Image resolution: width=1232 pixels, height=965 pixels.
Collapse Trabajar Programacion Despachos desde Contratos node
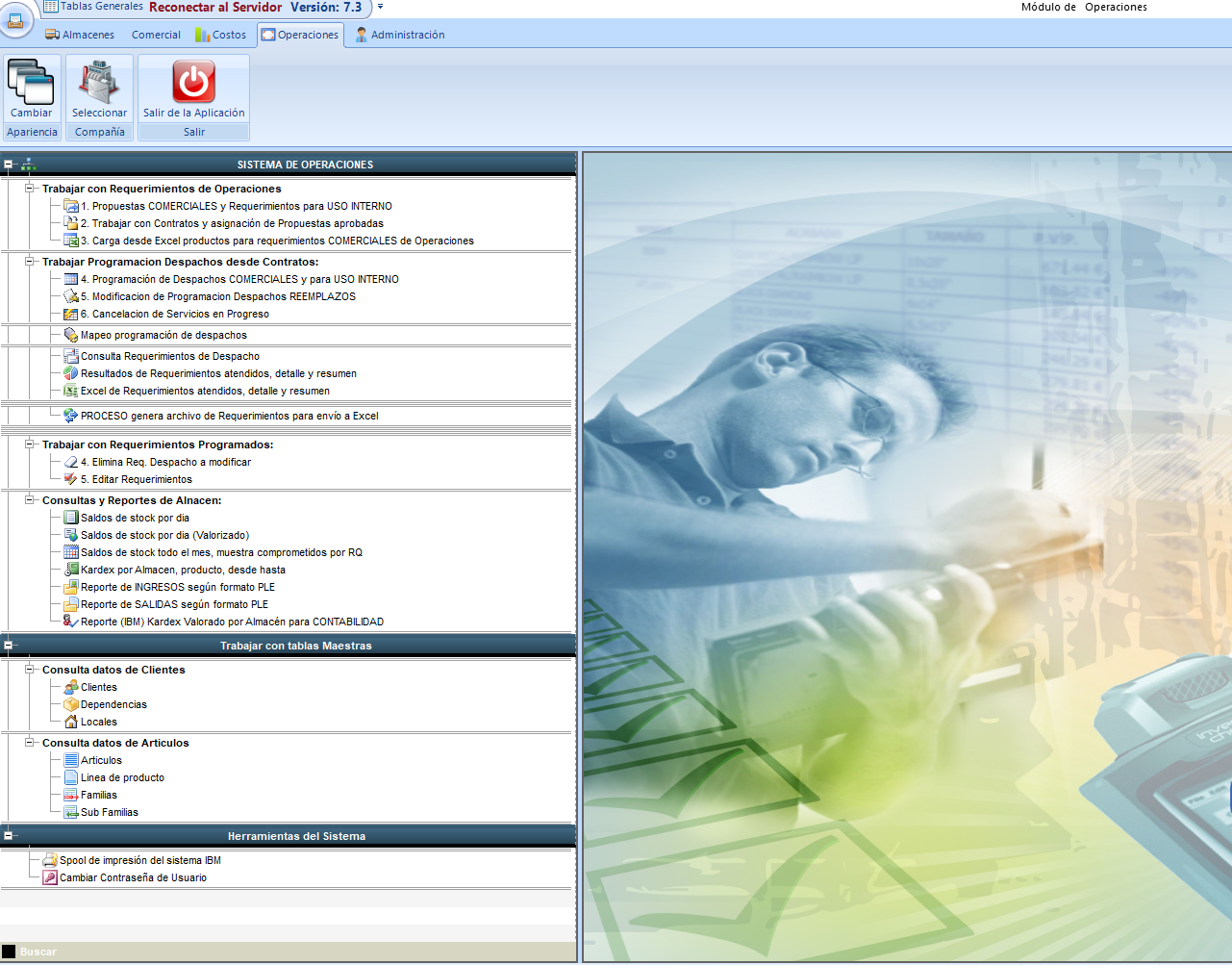pyautogui.click(x=30, y=262)
